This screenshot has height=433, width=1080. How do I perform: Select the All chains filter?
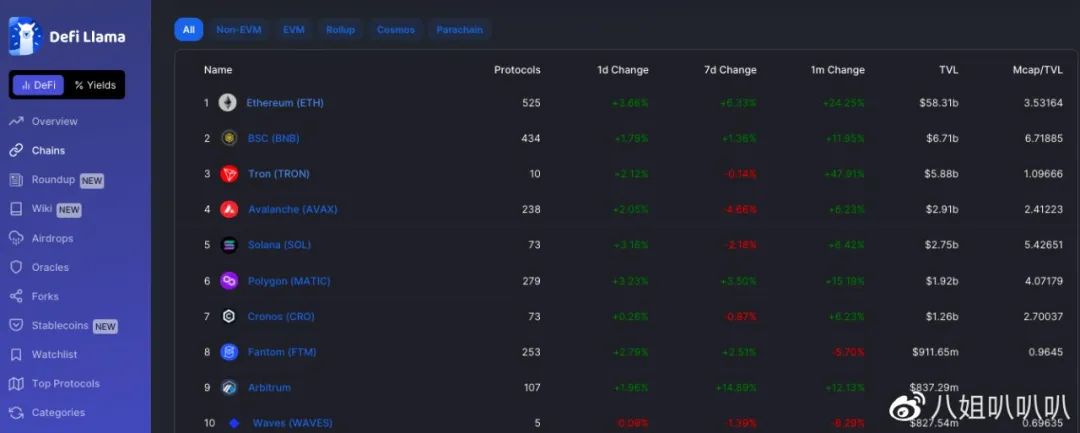(x=188, y=30)
